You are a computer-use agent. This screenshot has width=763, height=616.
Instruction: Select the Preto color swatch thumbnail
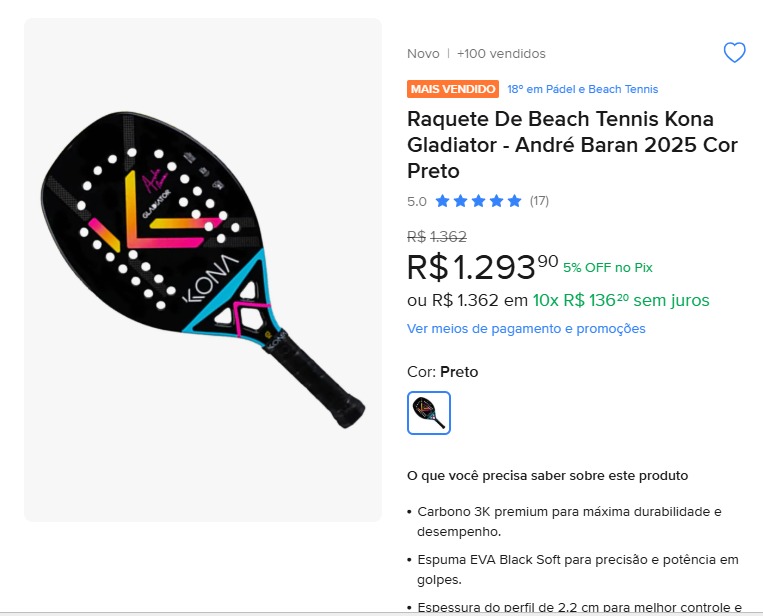point(429,412)
